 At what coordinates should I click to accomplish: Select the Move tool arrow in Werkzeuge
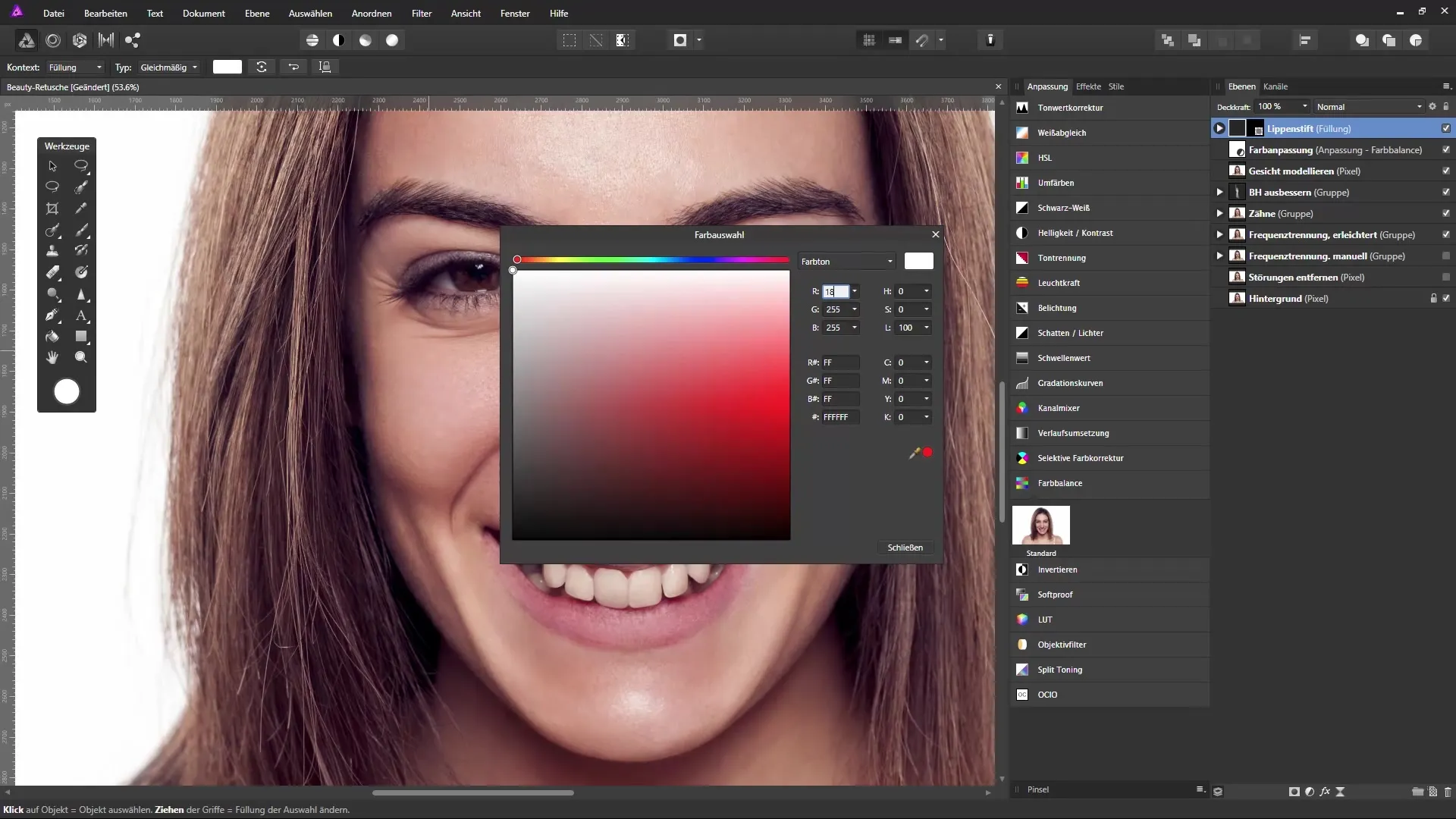click(x=52, y=166)
